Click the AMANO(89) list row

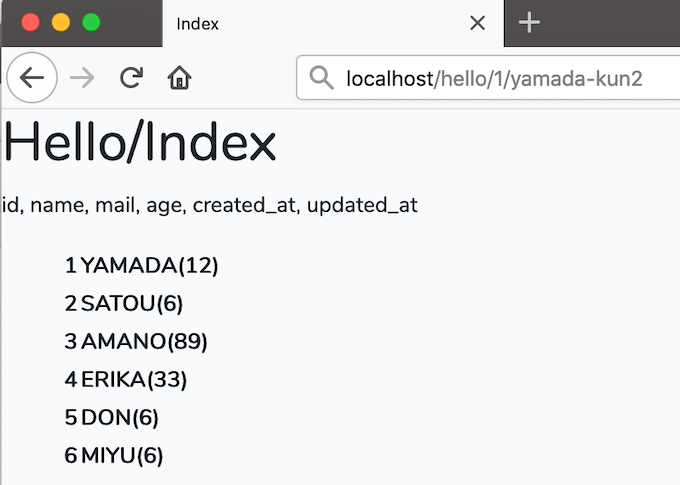tap(136, 341)
